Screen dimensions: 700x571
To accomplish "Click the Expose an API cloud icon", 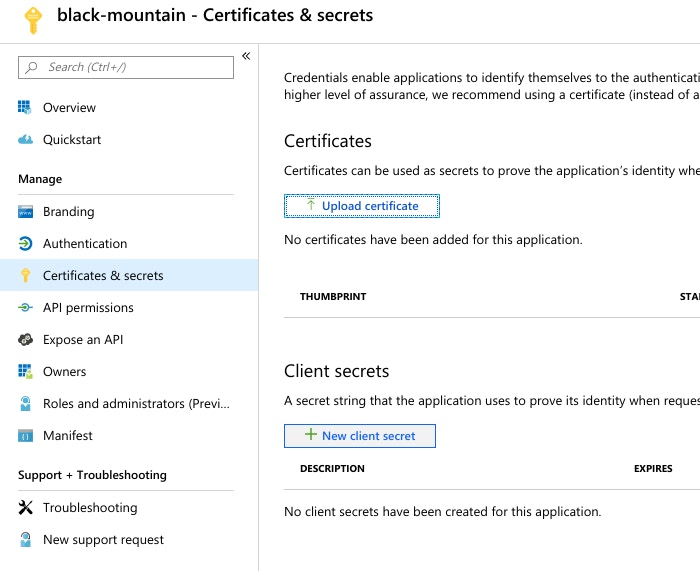I will 26,340.
